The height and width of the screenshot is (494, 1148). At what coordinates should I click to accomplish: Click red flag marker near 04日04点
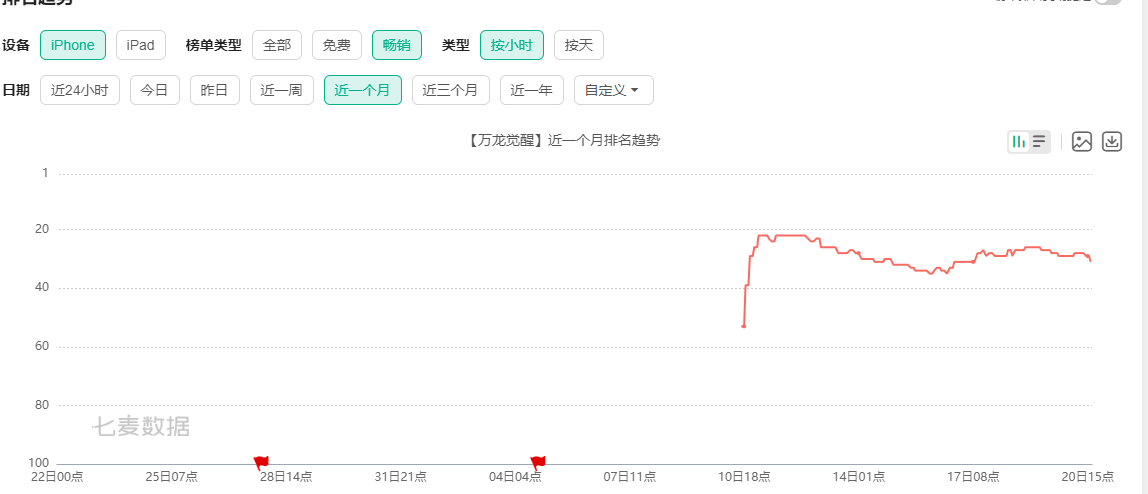pos(537,462)
